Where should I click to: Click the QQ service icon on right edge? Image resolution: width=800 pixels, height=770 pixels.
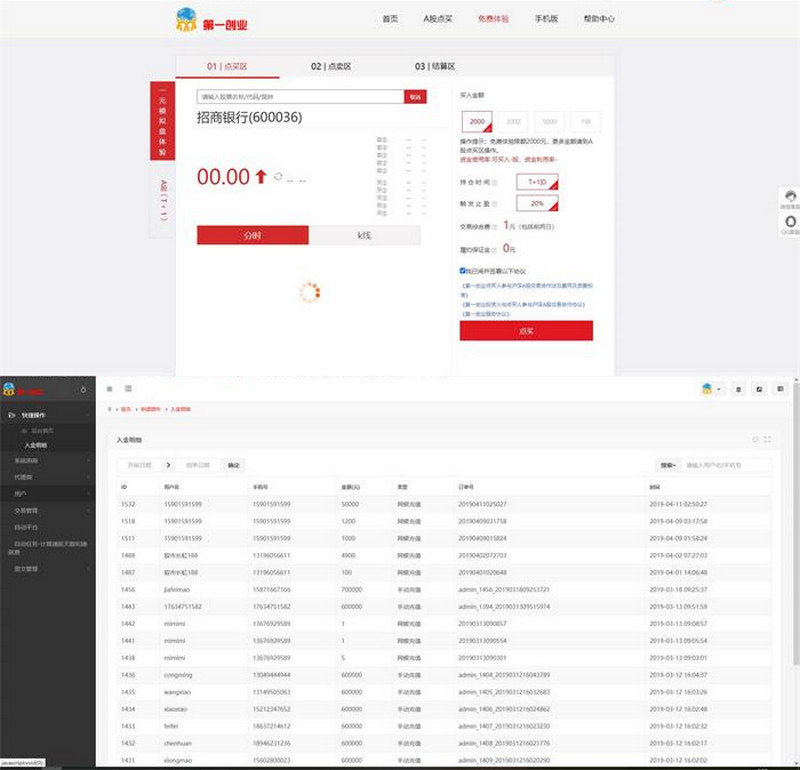pyautogui.click(x=790, y=224)
